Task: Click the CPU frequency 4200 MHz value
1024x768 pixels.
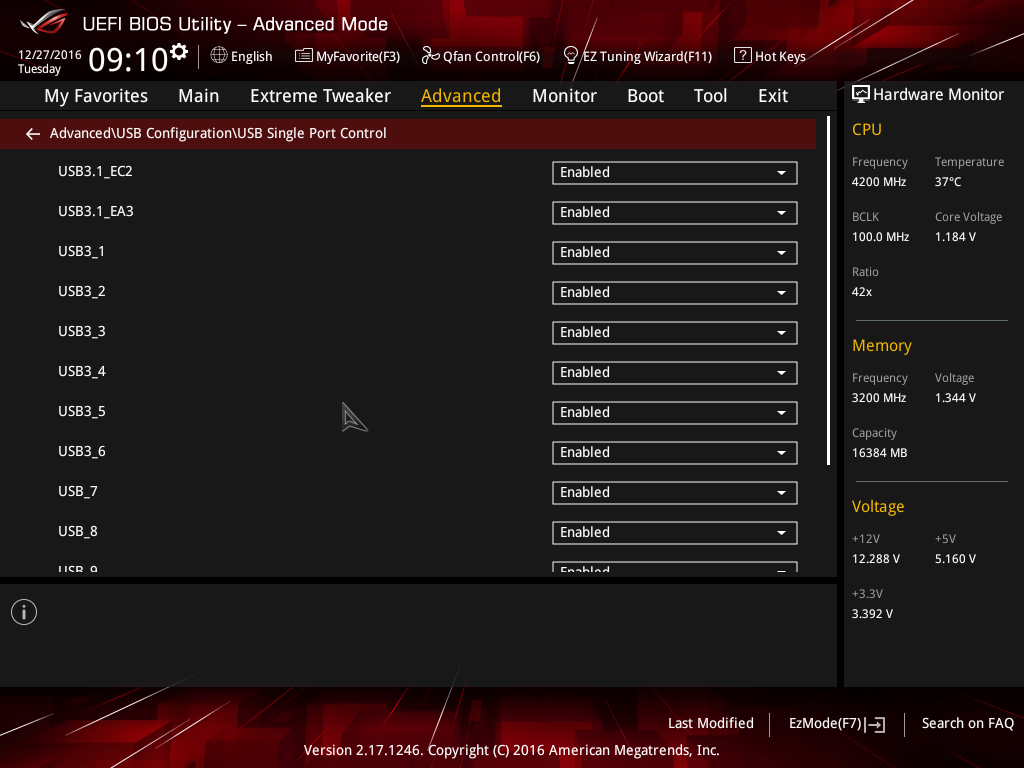Action: point(878,182)
